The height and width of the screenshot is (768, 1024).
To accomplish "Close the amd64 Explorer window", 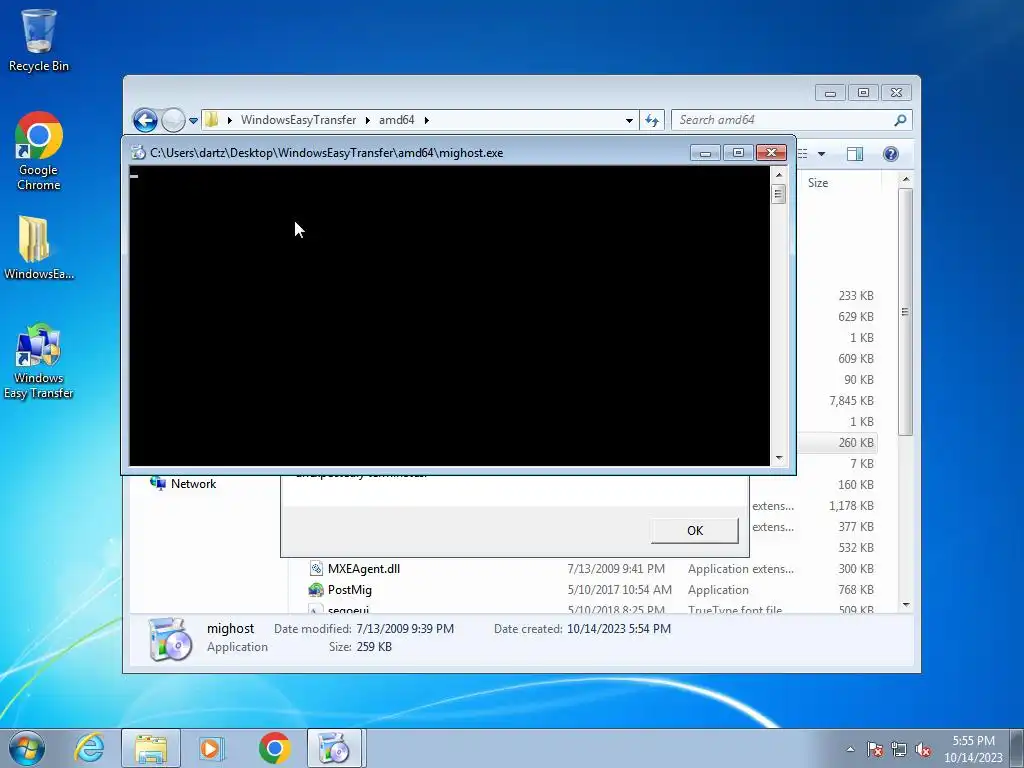I will tap(896, 93).
